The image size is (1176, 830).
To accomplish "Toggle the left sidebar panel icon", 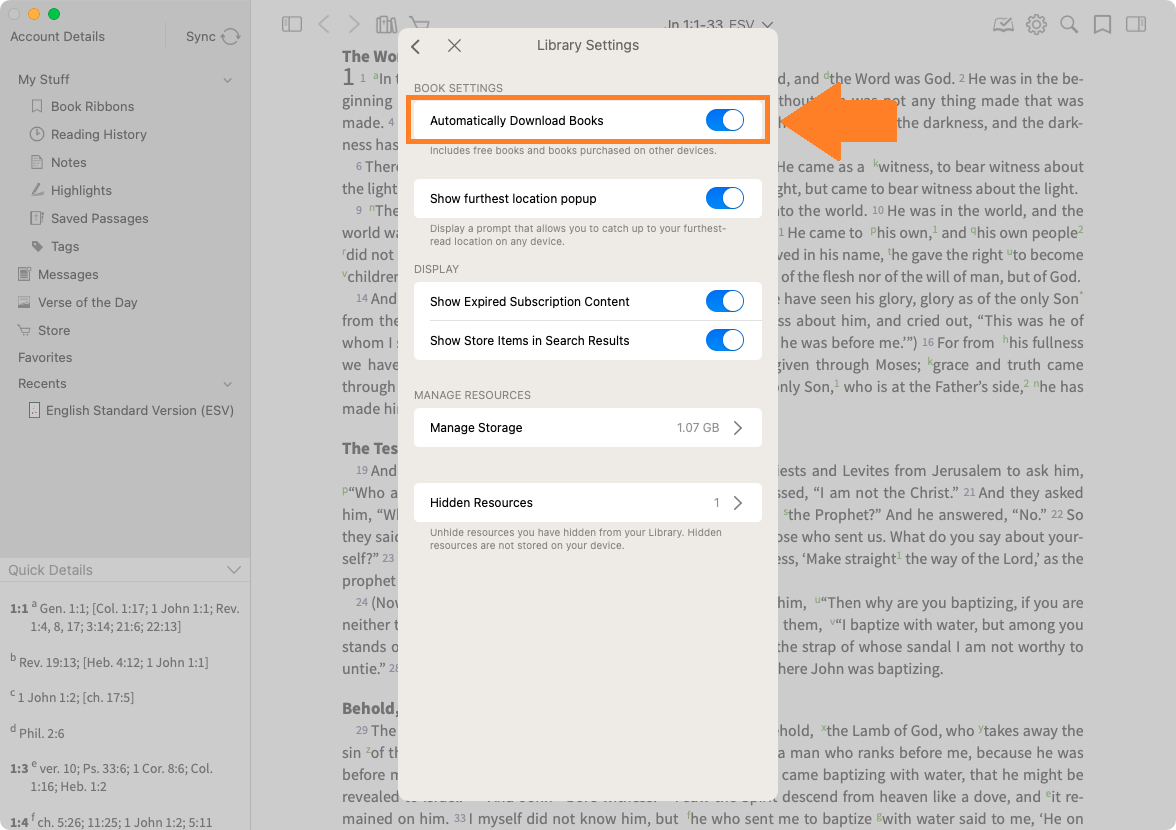I will (x=292, y=24).
